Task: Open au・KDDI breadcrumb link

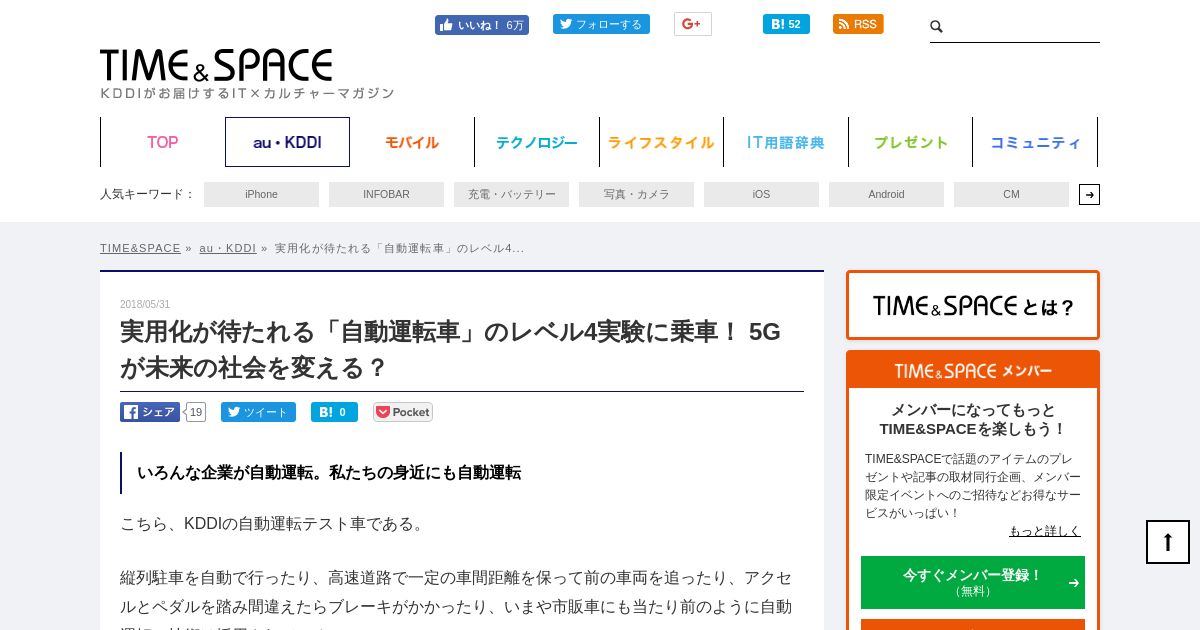Action: point(227,248)
